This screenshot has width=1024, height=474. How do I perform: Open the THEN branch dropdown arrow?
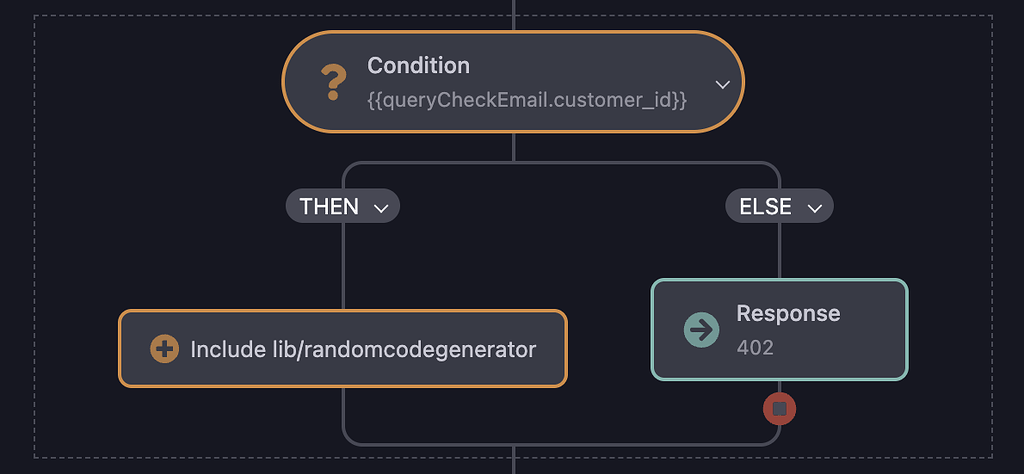380,208
